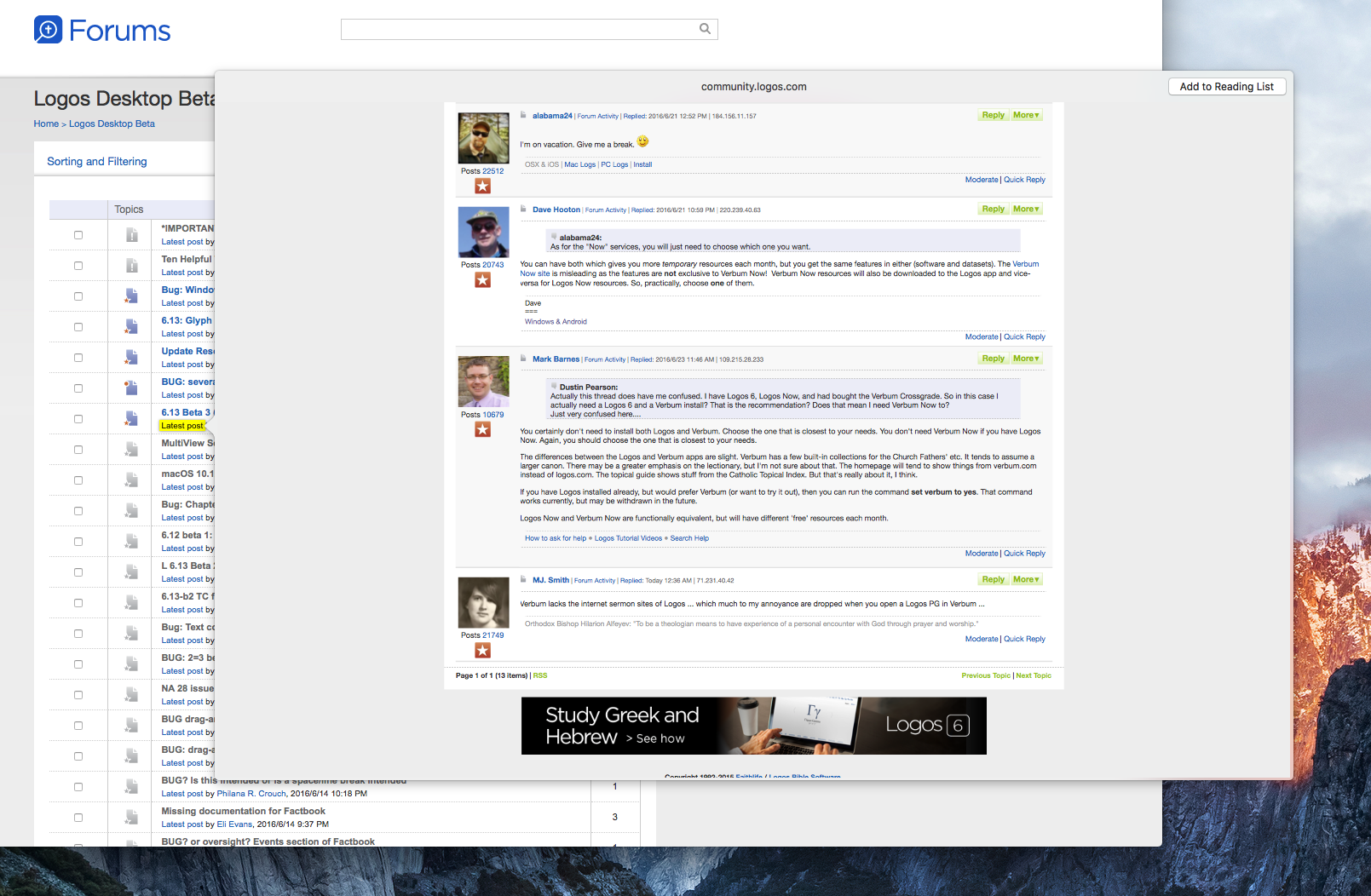Image resolution: width=1371 pixels, height=896 pixels.
Task: Click the post icon before Dave Hooton's name
Action: pyautogui.click(x=524, y=209)
